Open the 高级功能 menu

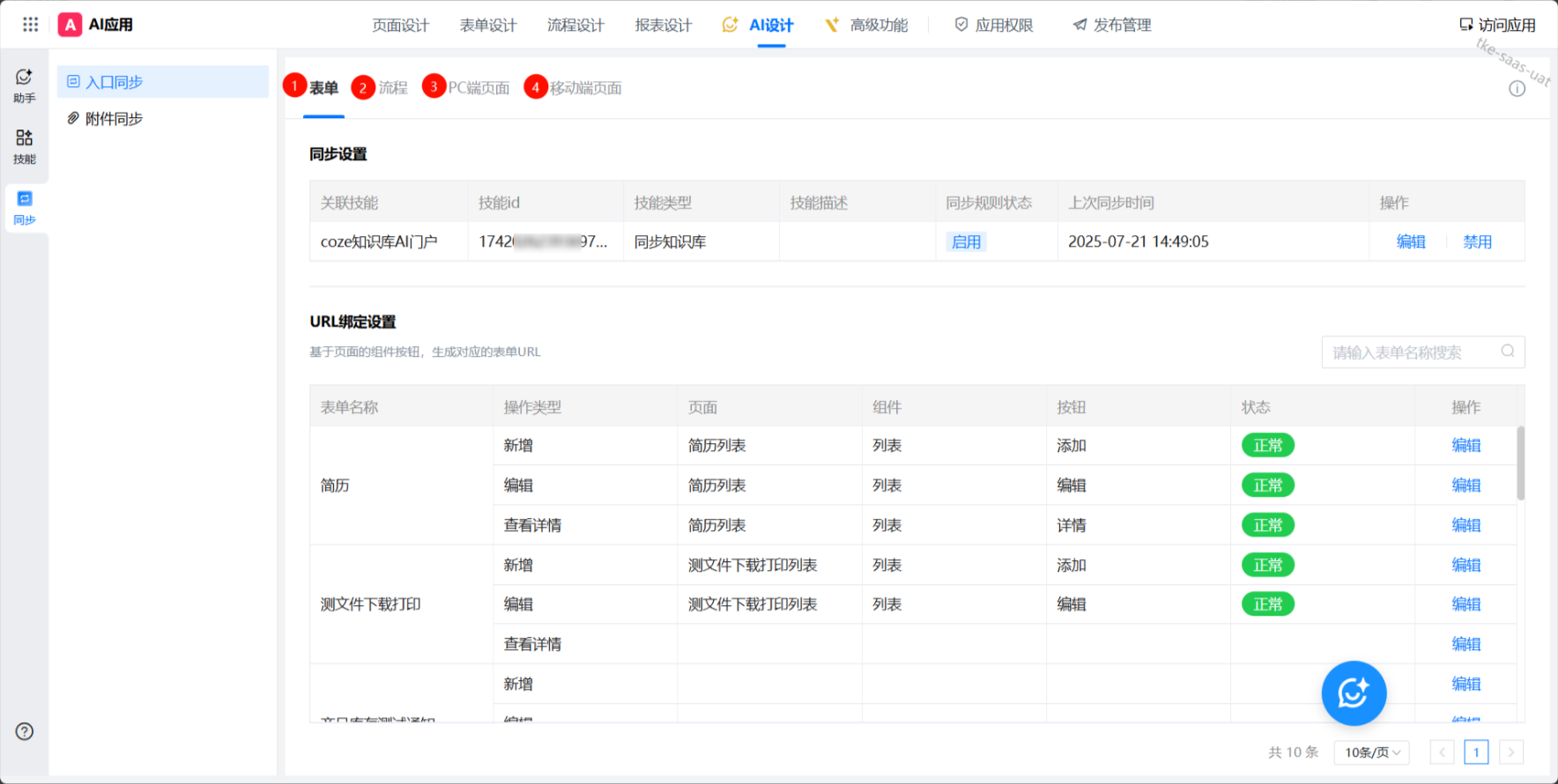(878, 25)
